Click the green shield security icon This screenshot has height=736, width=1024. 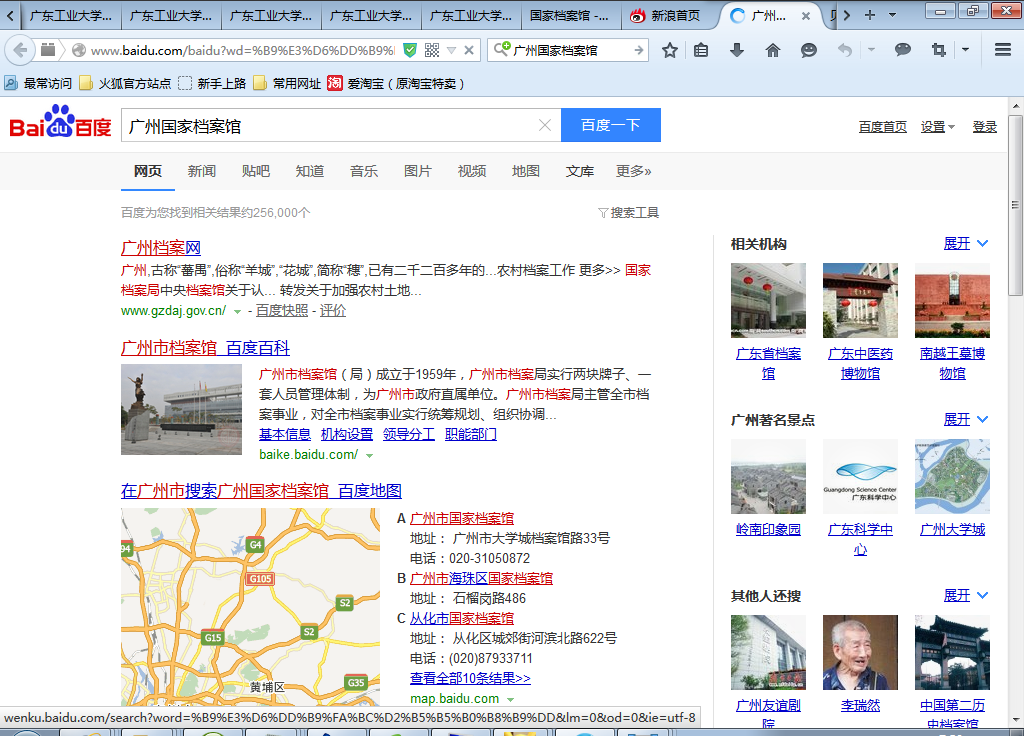pos(410,50)
